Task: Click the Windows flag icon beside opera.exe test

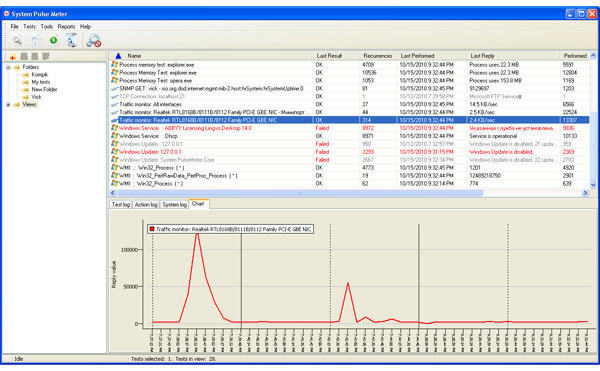Action: [114, 80]
